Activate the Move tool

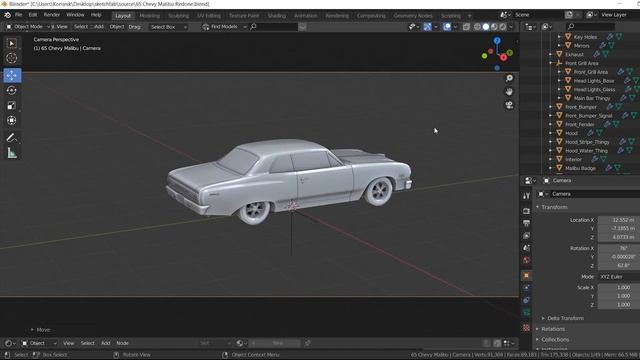(12, 75)
